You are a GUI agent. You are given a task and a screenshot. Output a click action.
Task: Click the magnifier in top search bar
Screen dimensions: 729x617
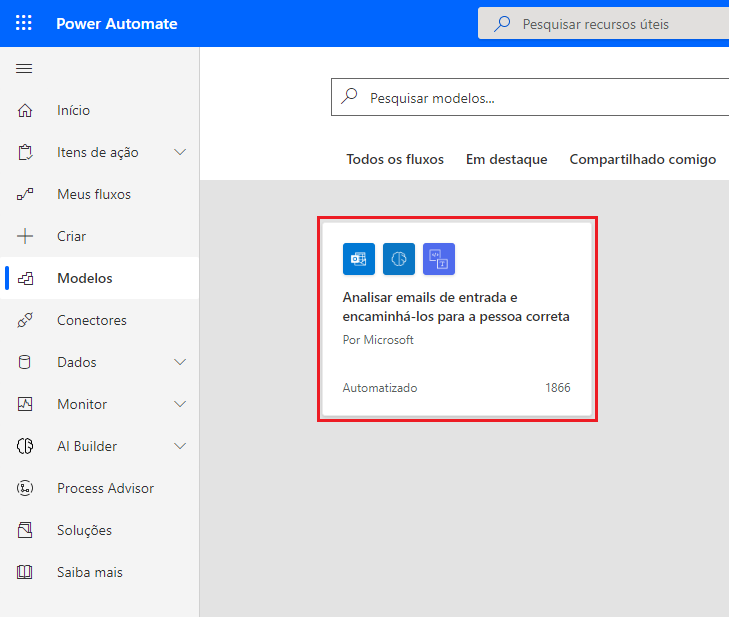pyautogui.click(x=502, y=23)
